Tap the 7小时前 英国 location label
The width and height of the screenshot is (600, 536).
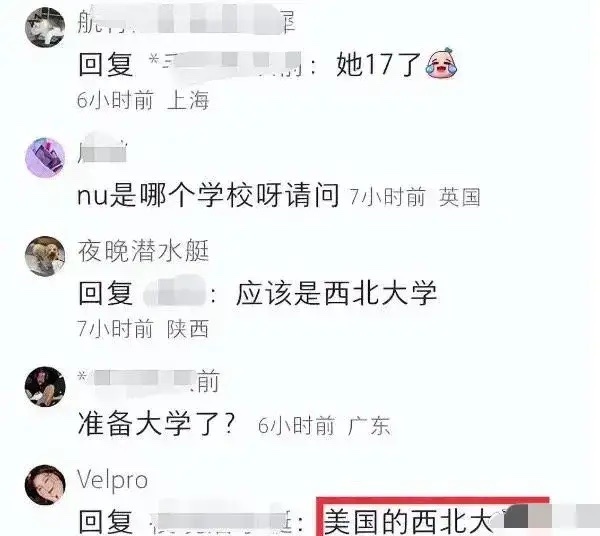point(415,197)
